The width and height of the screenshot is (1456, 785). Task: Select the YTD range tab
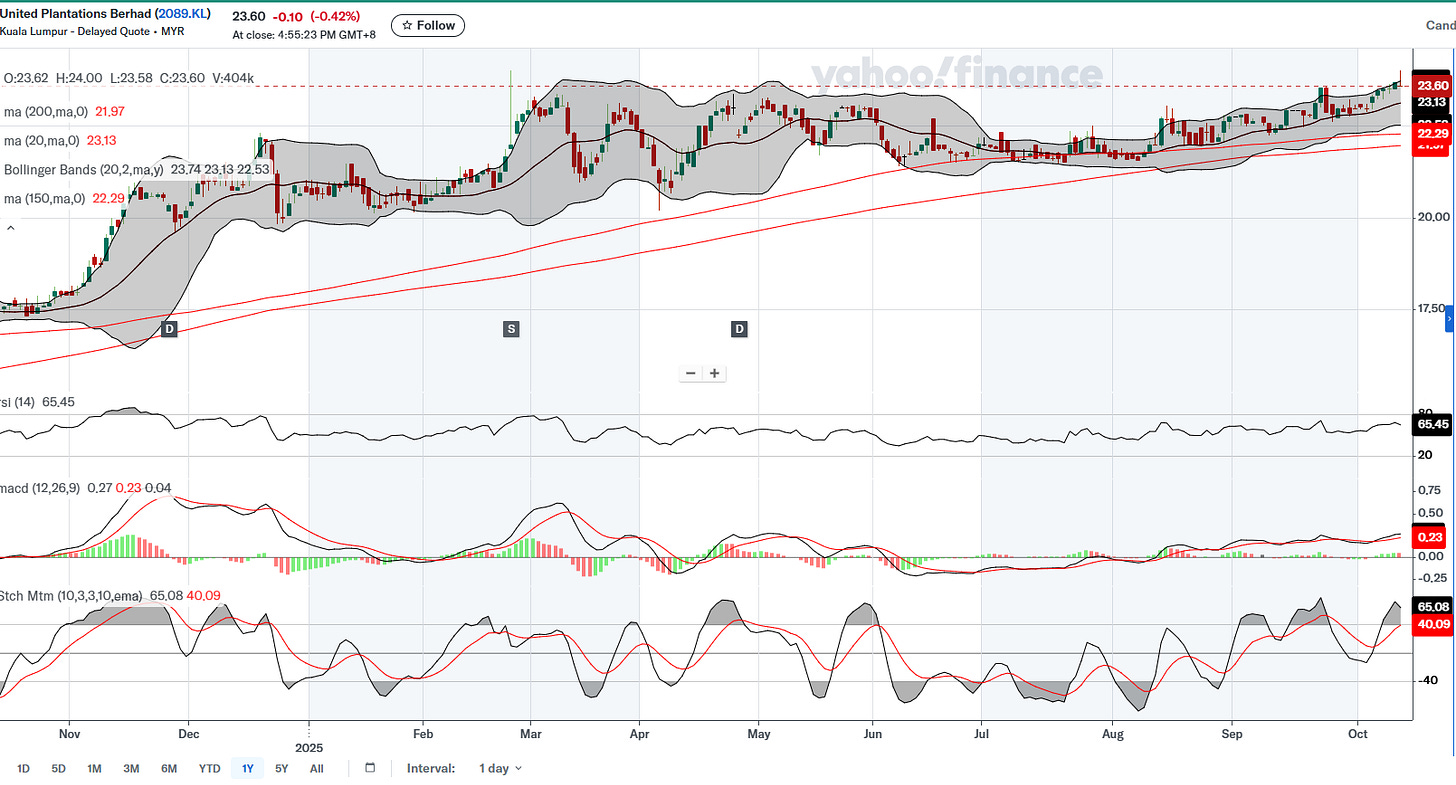[x=209, y=768]
